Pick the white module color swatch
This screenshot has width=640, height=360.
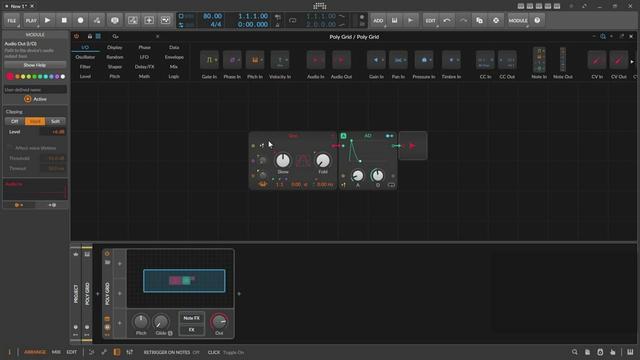click(x=63, y=76)
